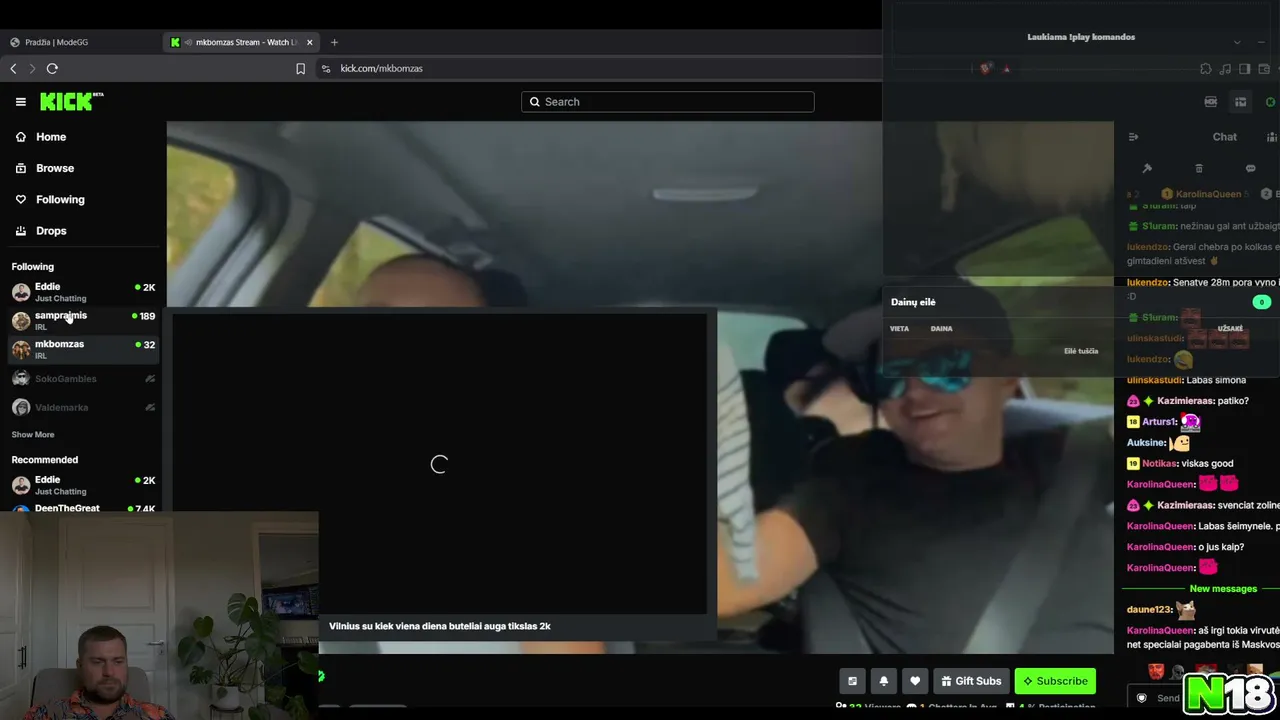Viewport: 1280px width, 720px height.
Task: Reload the Kick page
Action: pyautogui.click(x=52, y=68)
